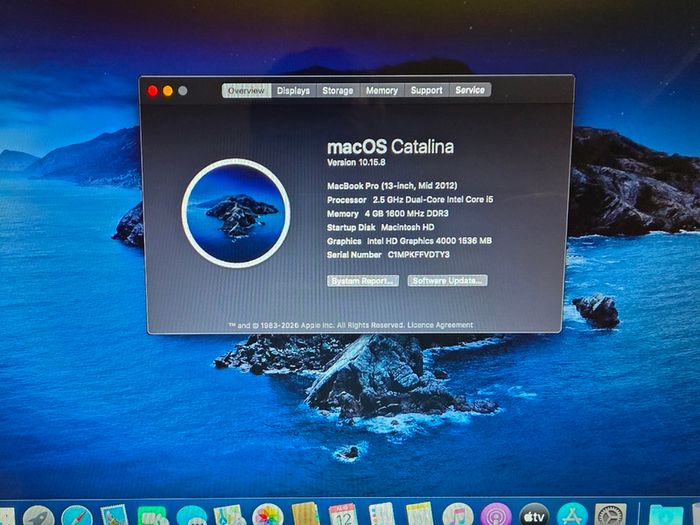Click the Intel HD Graphics 4000 1536 MB text

[x=429, y=241]
